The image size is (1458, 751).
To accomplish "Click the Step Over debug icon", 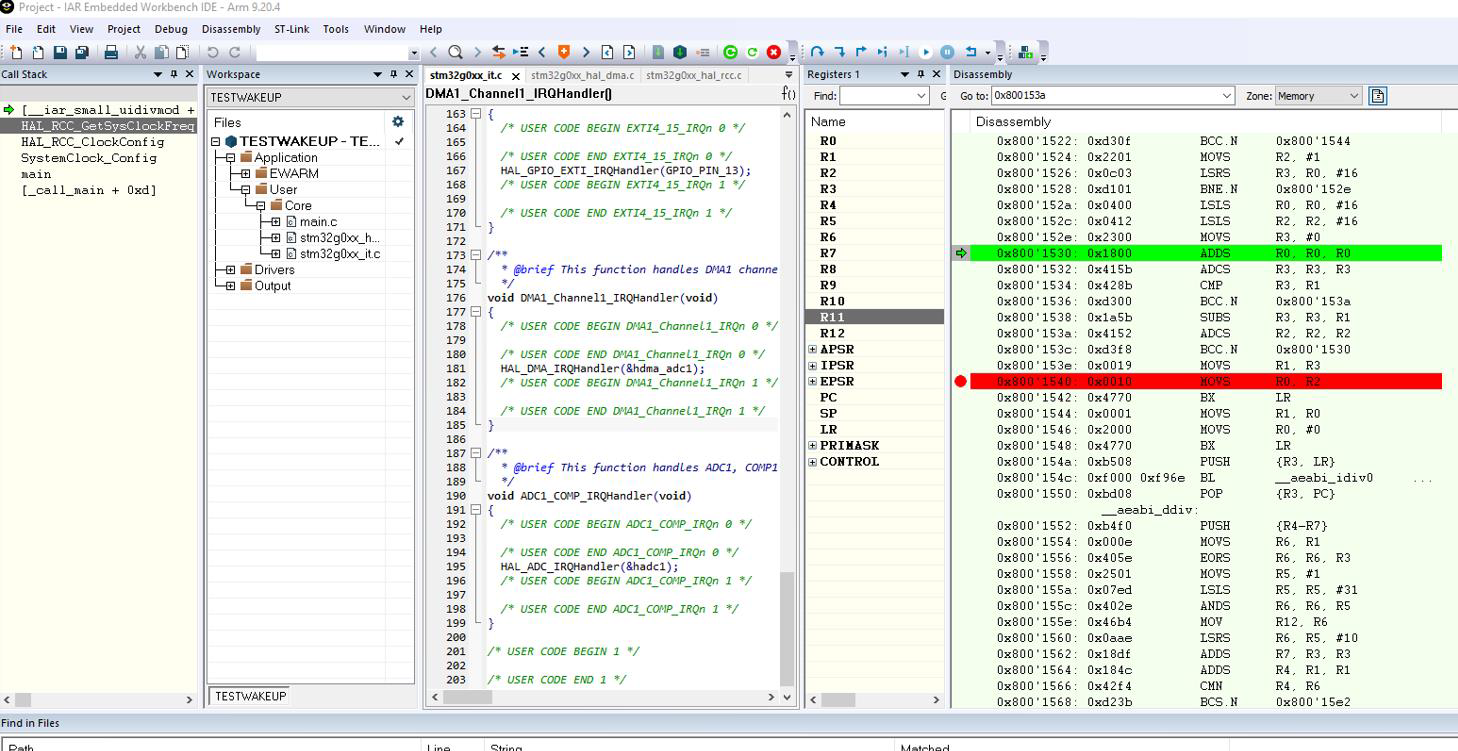I will tap(817, 52).
